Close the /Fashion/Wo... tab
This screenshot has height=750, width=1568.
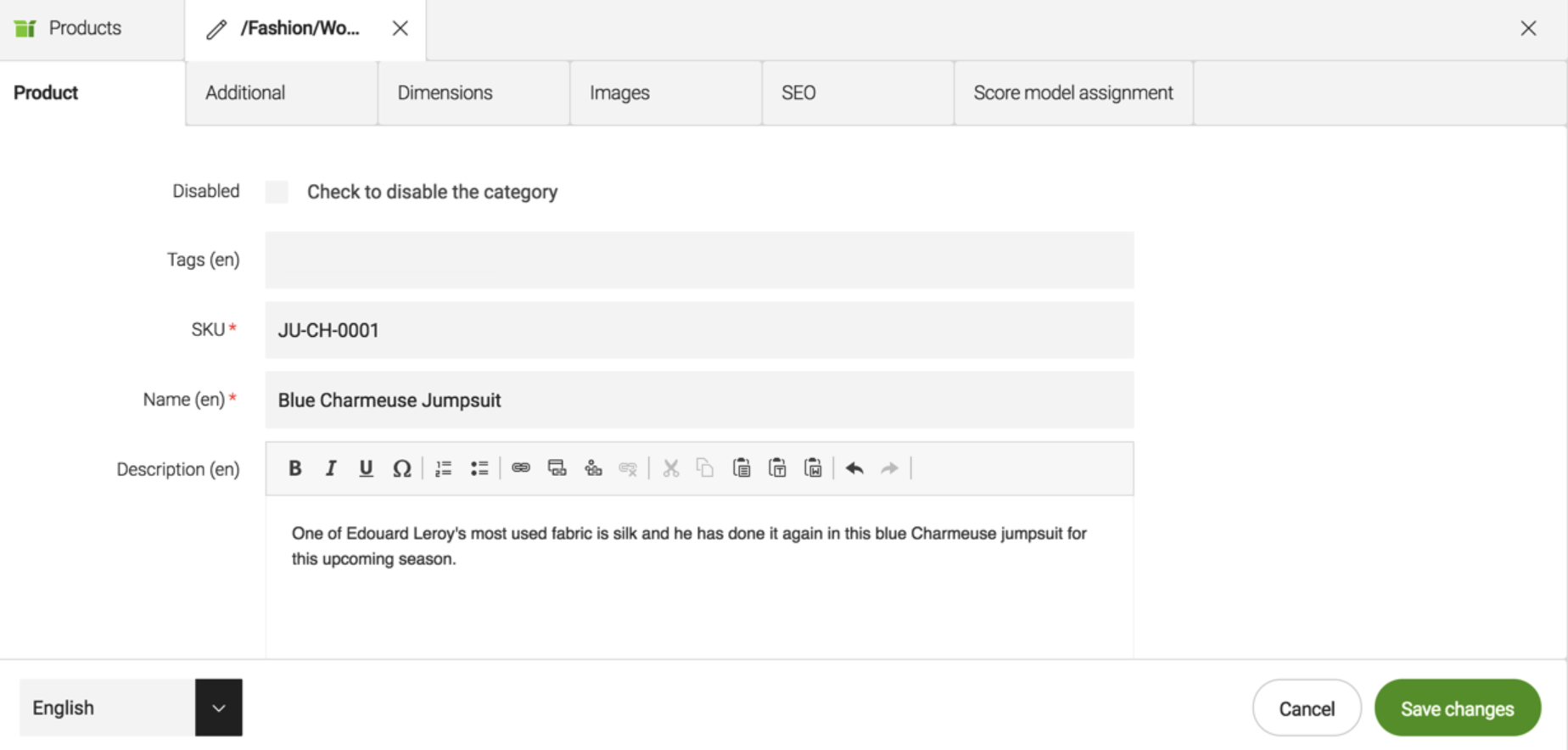coord(400,29)
